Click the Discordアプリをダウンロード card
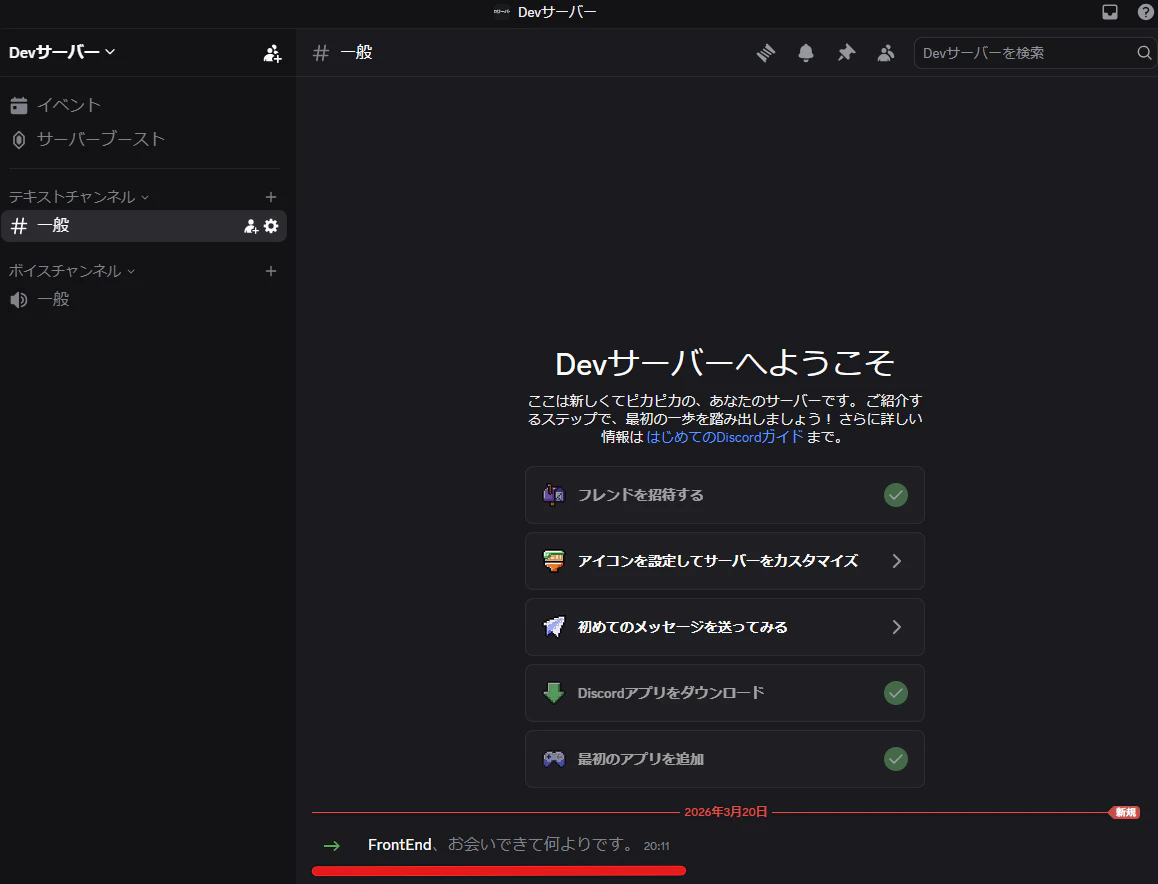Image resolution: width=1158 pixels, height=884 pixels. click(724, 693)
